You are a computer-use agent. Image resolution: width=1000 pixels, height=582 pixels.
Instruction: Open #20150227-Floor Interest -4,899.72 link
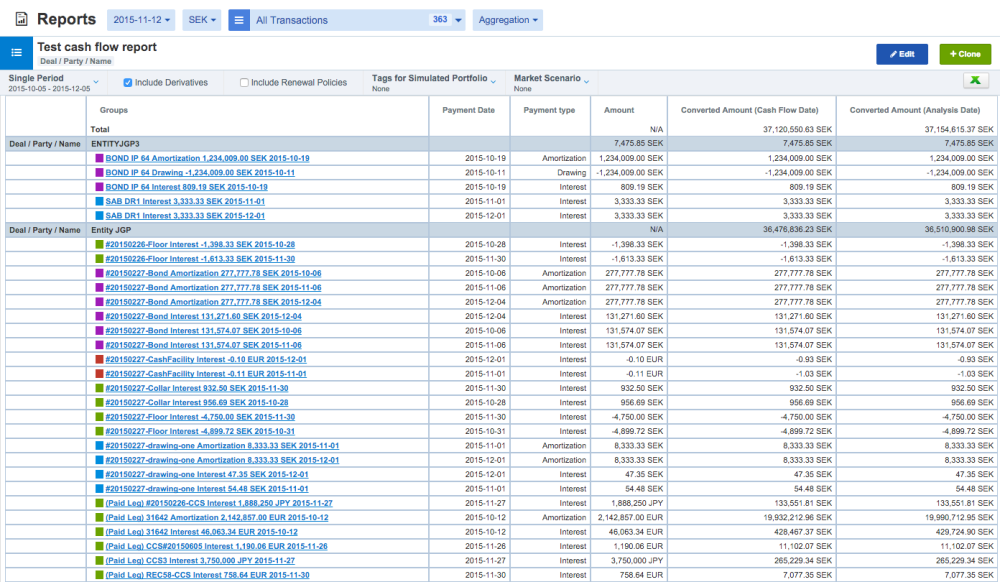coord(200,432)
